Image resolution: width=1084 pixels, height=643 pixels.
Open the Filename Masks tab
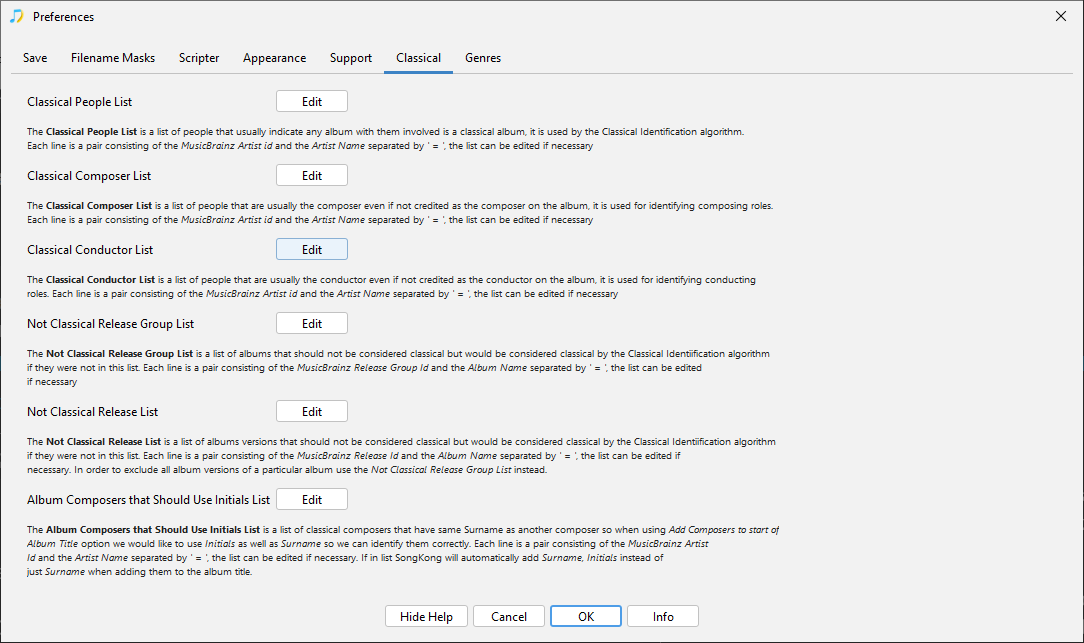pyautogui.click(x=113, y=58)
